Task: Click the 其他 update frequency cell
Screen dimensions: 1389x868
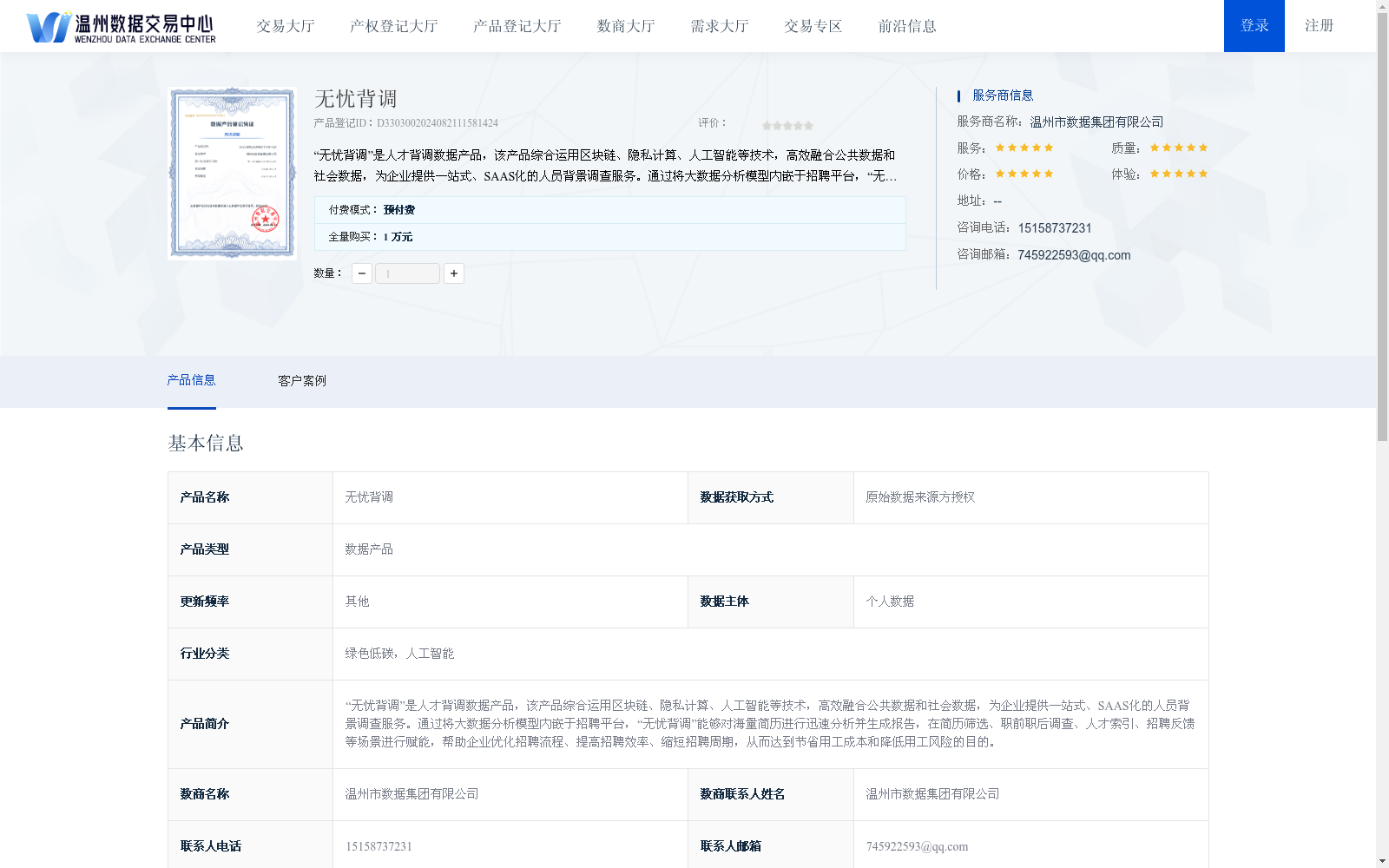Action: coord(510,602)
